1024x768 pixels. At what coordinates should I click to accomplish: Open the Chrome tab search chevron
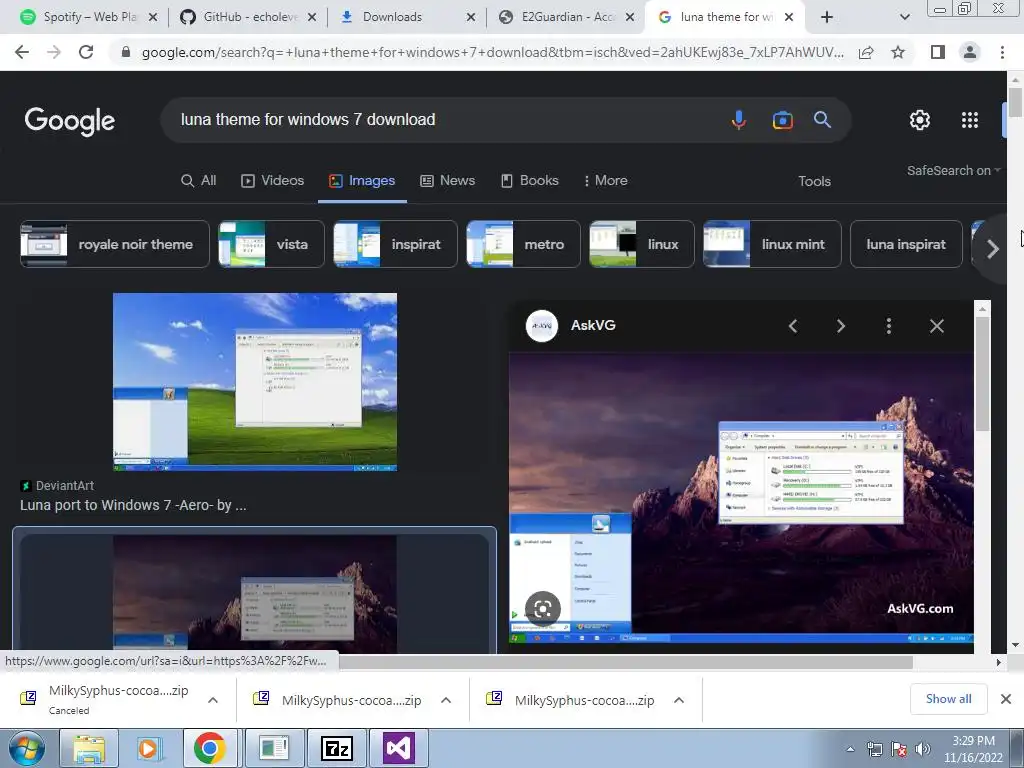click(x=904, y=18)
